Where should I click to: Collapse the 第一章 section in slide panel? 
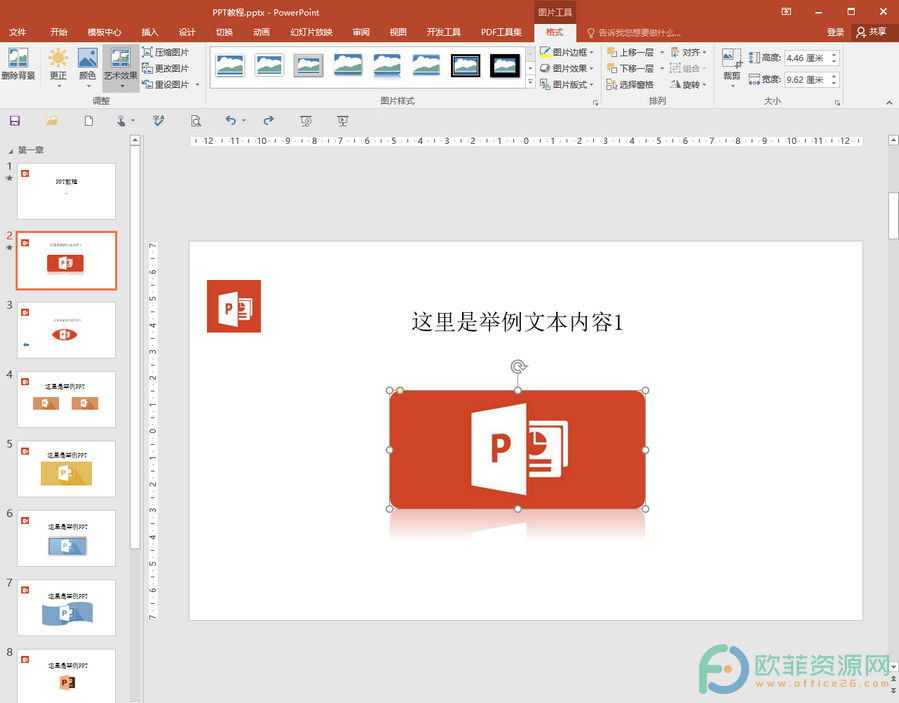point(10,151)
